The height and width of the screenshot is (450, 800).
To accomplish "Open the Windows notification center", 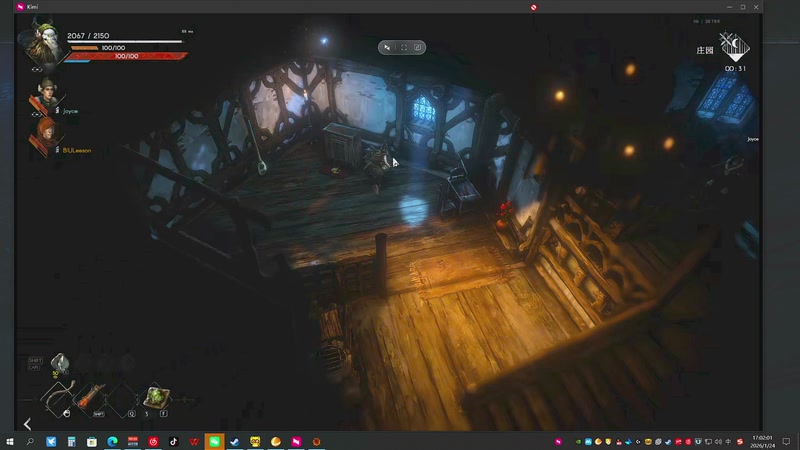I will (786, 442).
